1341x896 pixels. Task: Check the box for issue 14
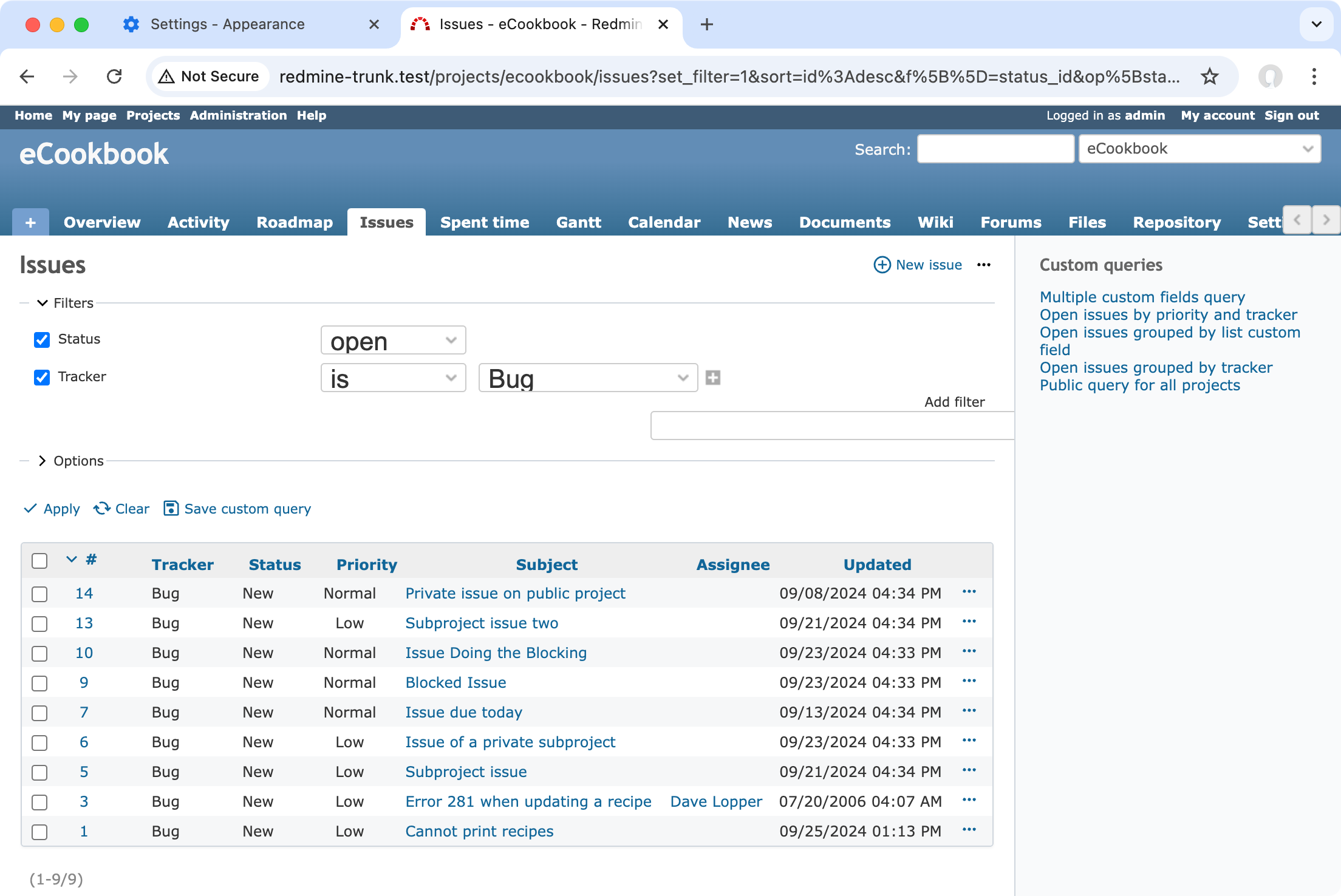coord(39,594)
